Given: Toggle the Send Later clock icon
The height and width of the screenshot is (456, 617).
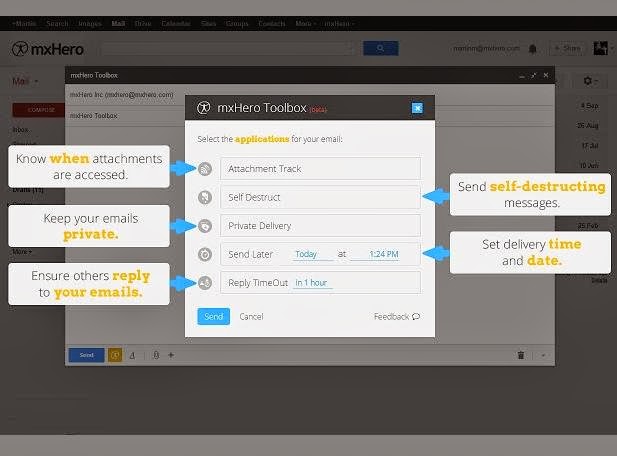Looking at the screenshot, I should click(205, 254).
